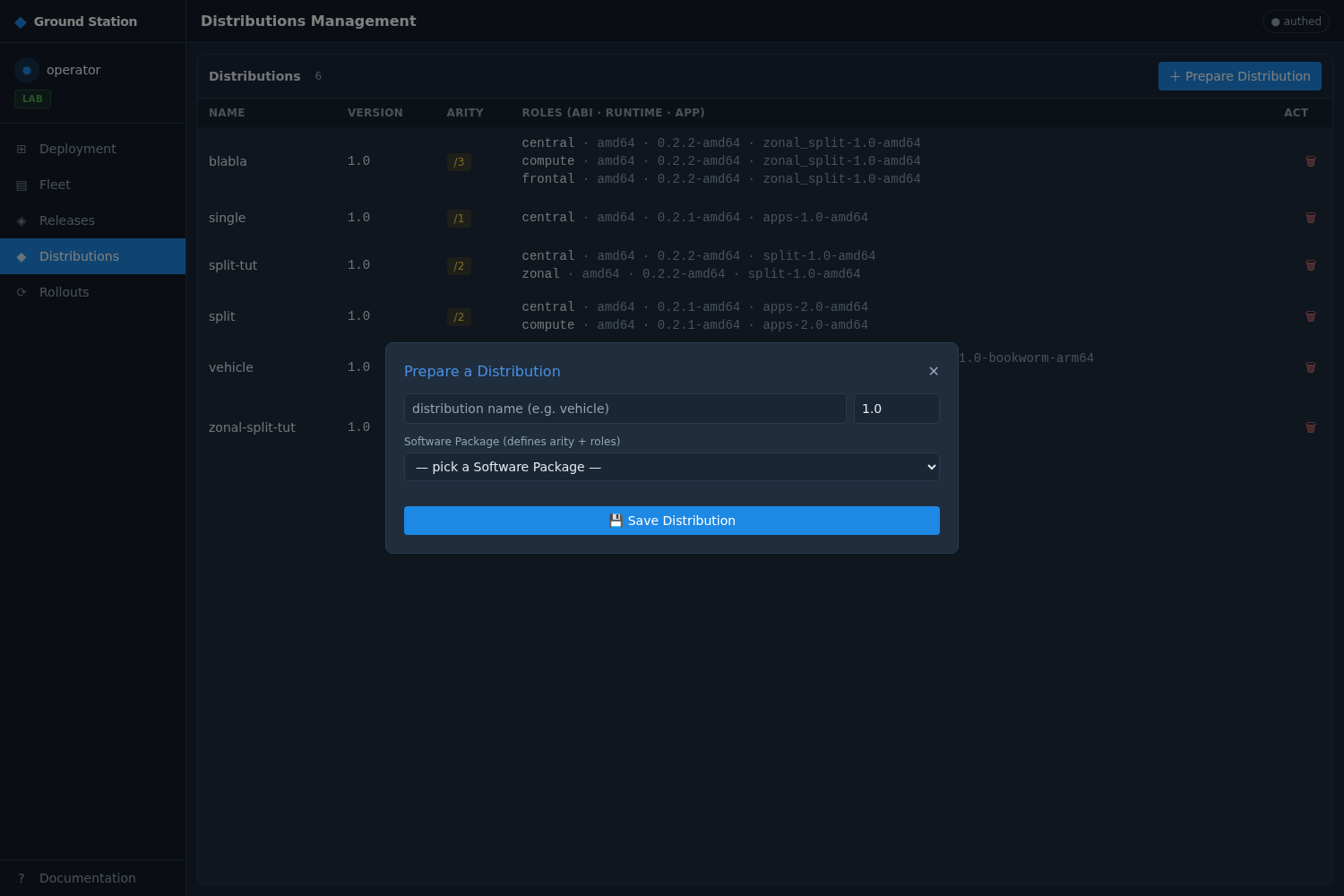Go to Releases in the sidebar

tap(92, 220)
